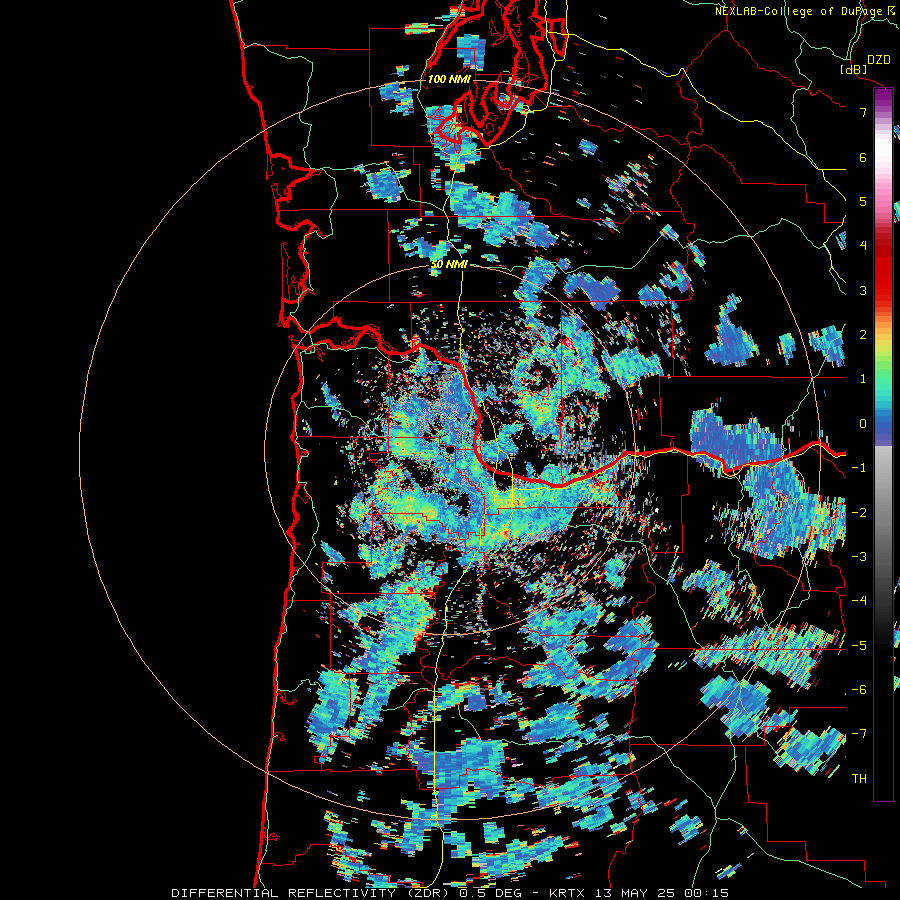
Task: Click the -2 value on color scale
Action: pyautogui.click(x=859, y=512)
